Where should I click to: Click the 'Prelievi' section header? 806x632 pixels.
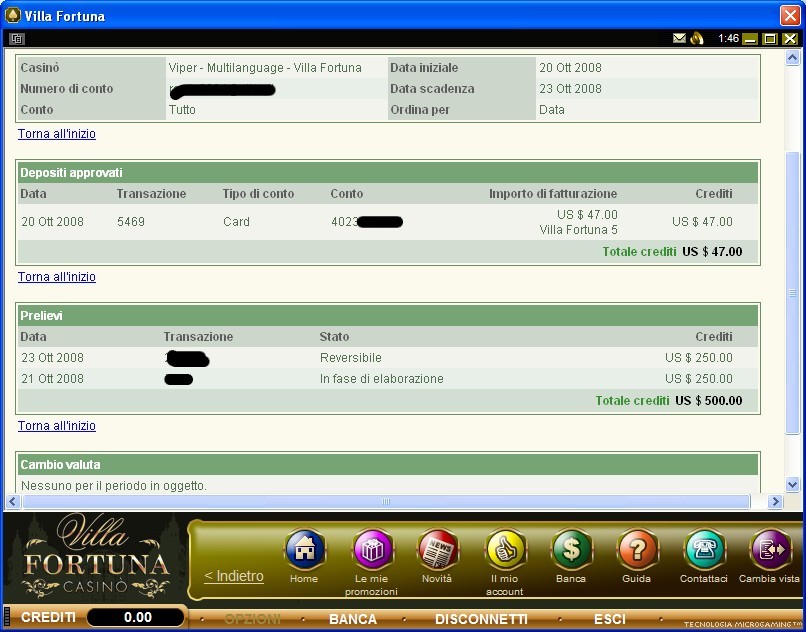click(x=388, y=316)
